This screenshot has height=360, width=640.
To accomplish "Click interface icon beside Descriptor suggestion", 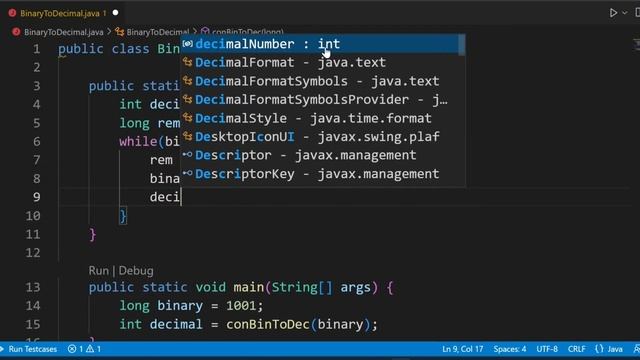I will coord(187,155).
